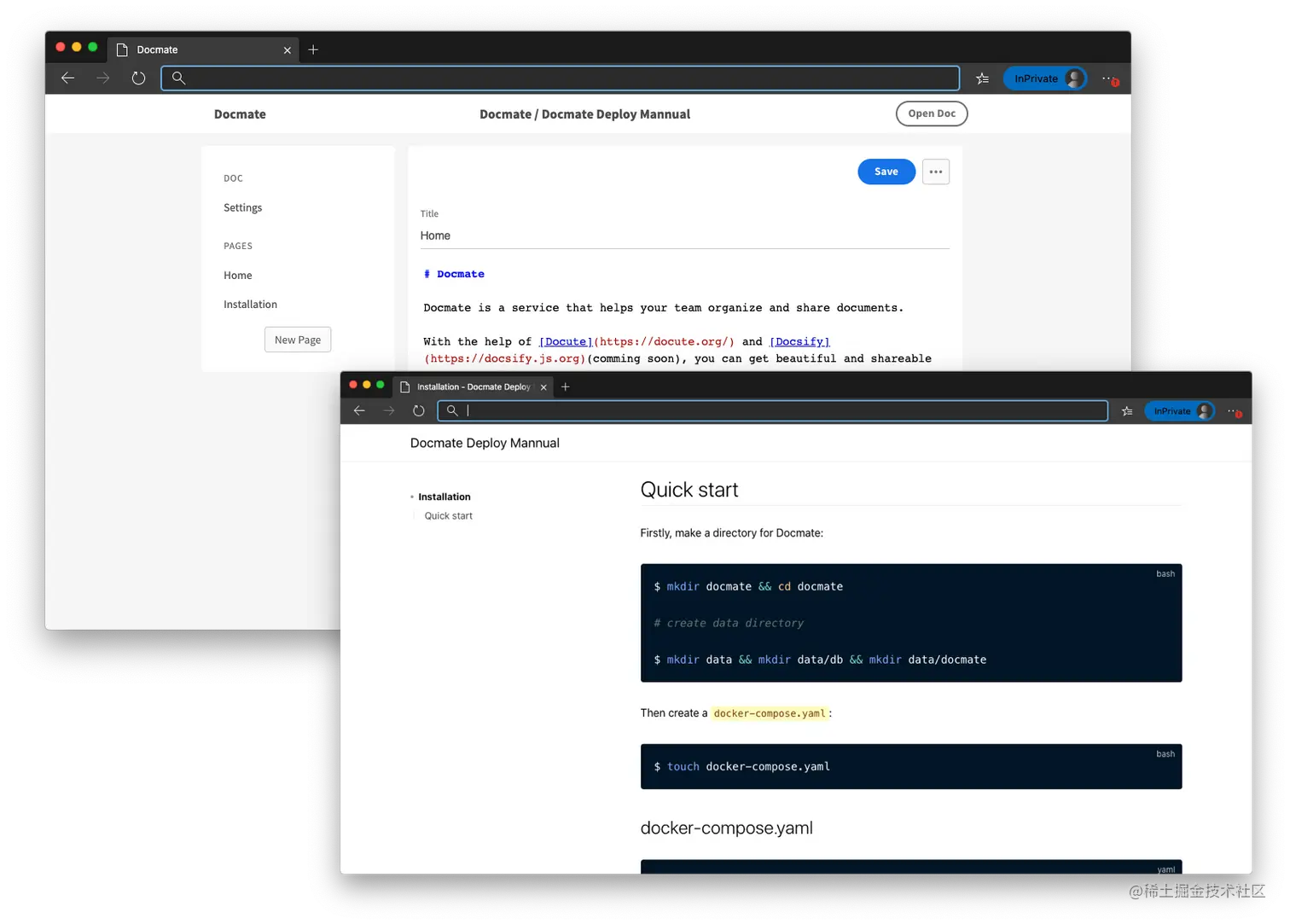Minimize the Docmate window with yellow button
The height and width of the screenshot is (924, 1290).
click(x=77, y=47)
